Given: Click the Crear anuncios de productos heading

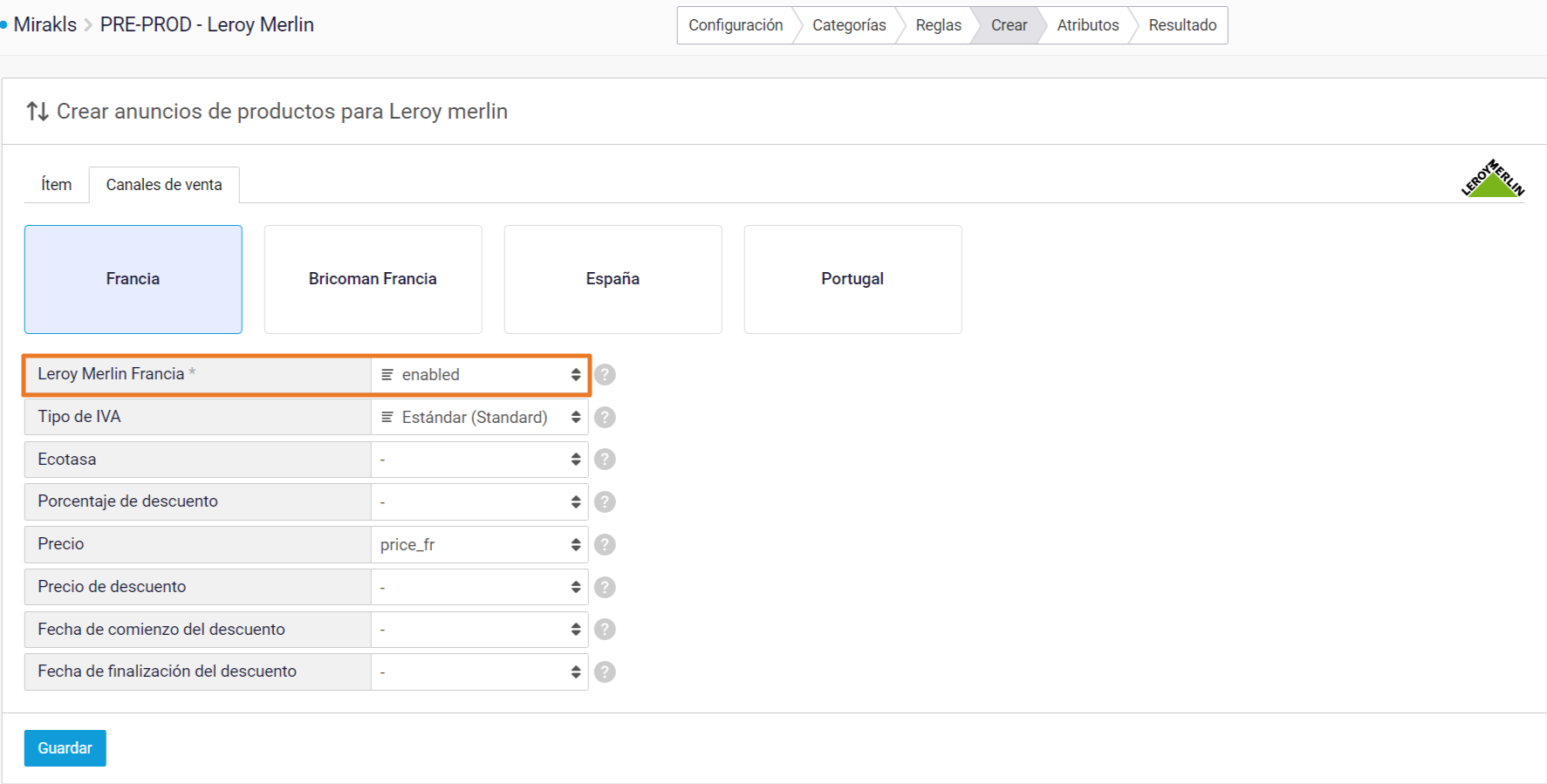Looking at the screenshot, I should point(282,112).
